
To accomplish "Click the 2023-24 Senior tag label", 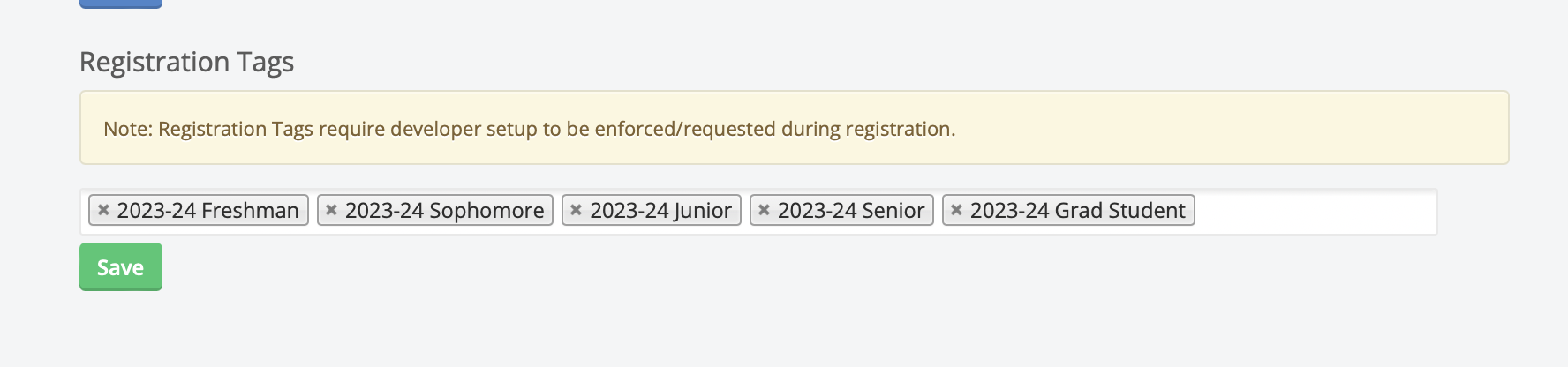I will pos(850,211).
